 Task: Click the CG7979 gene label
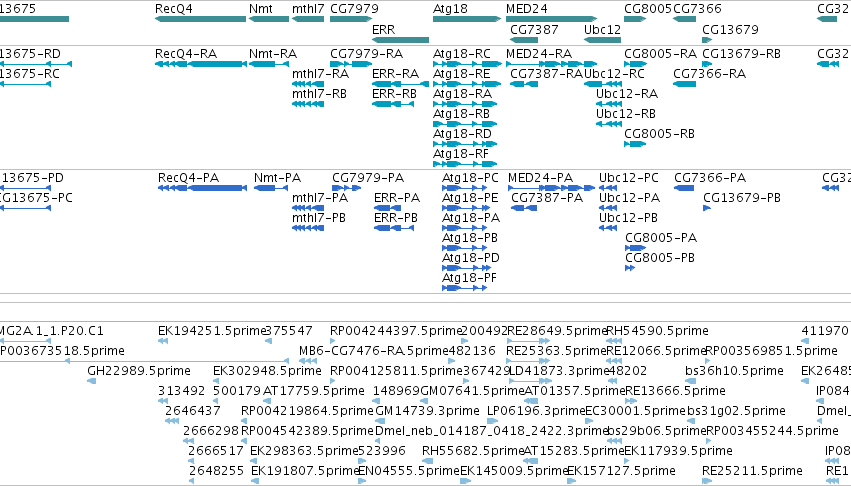pos(354,9)
